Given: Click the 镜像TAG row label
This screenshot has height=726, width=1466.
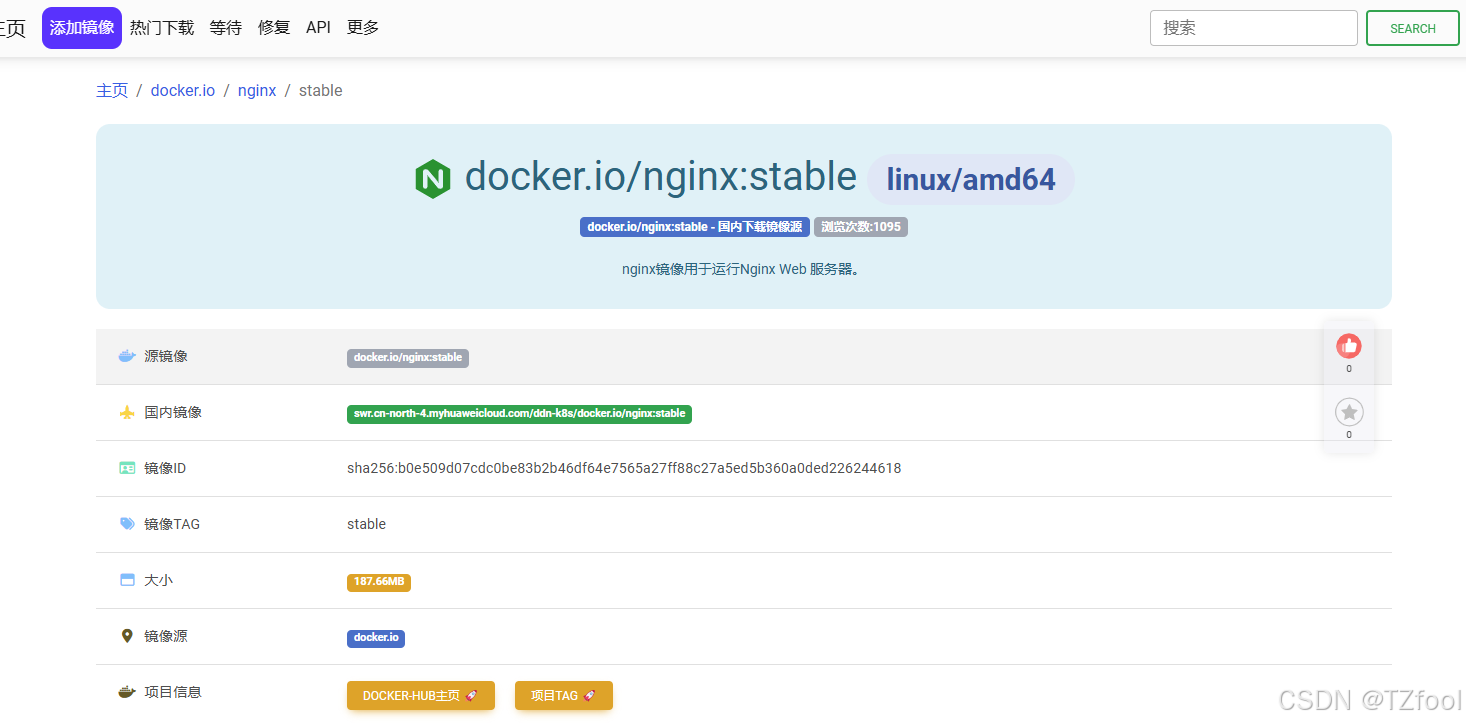Looking at the screenshot, I should 172,524.
